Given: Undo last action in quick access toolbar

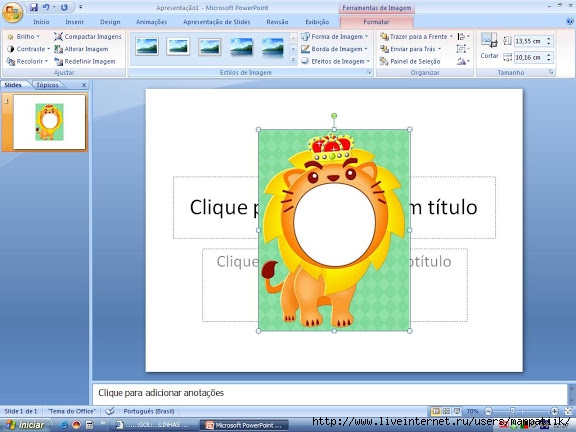Looking at the screenshot, I should tap(46, 7).
